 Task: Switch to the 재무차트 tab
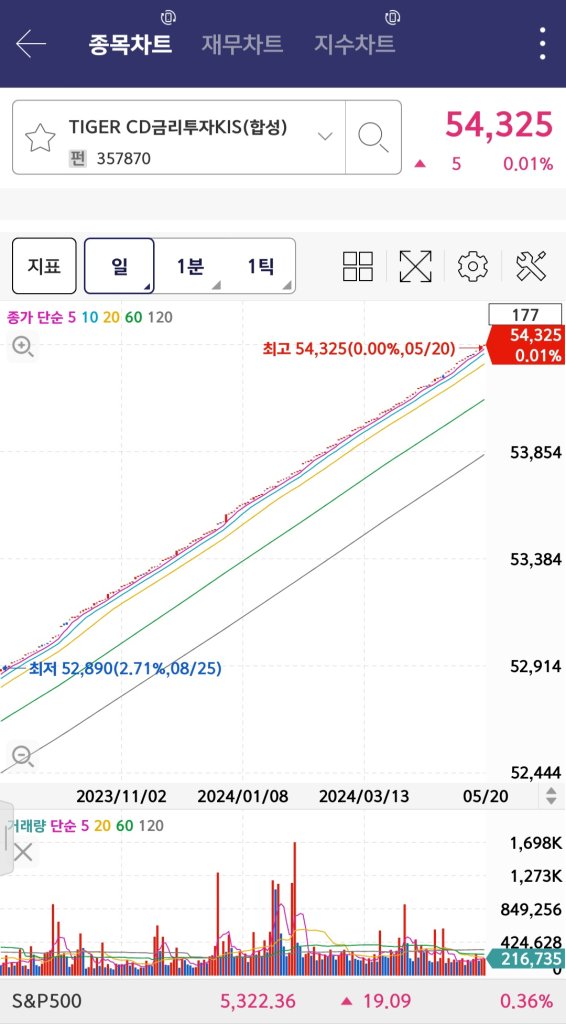pos(242,44)
